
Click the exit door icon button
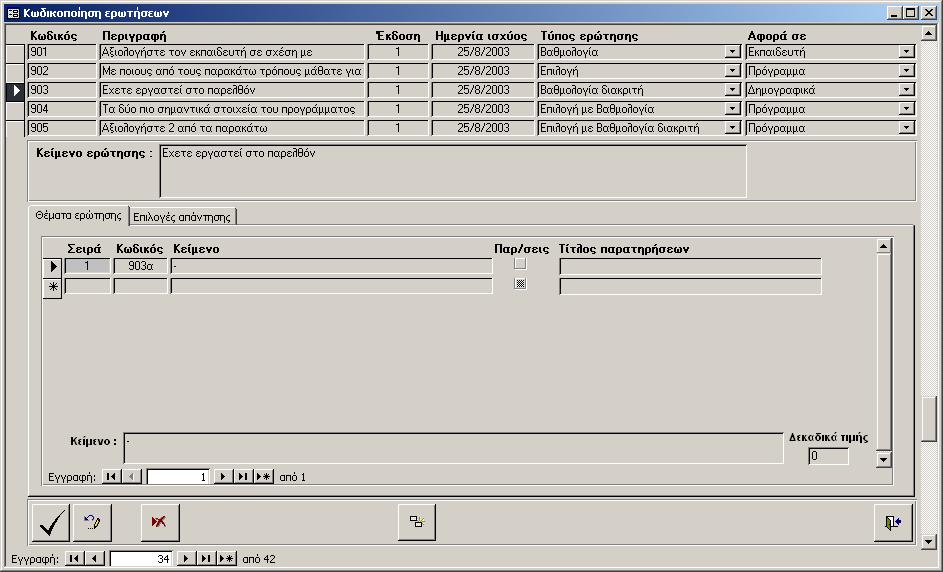tap(892, 522)
